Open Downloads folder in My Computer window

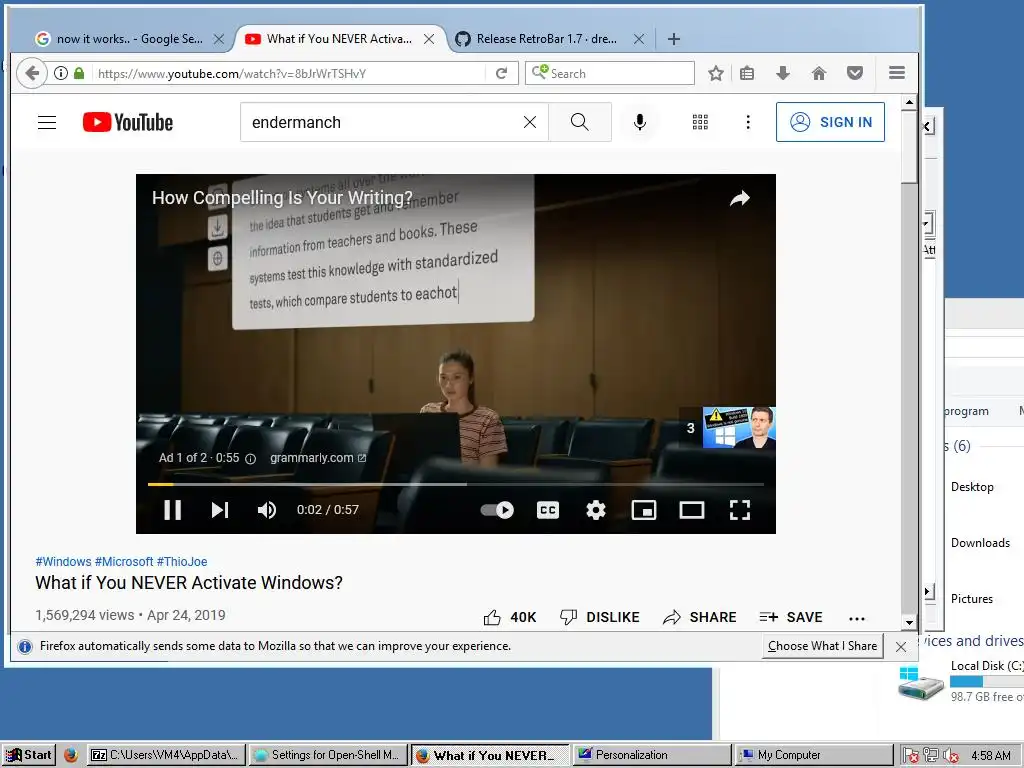pyautogui.click(x=980, y=543)
